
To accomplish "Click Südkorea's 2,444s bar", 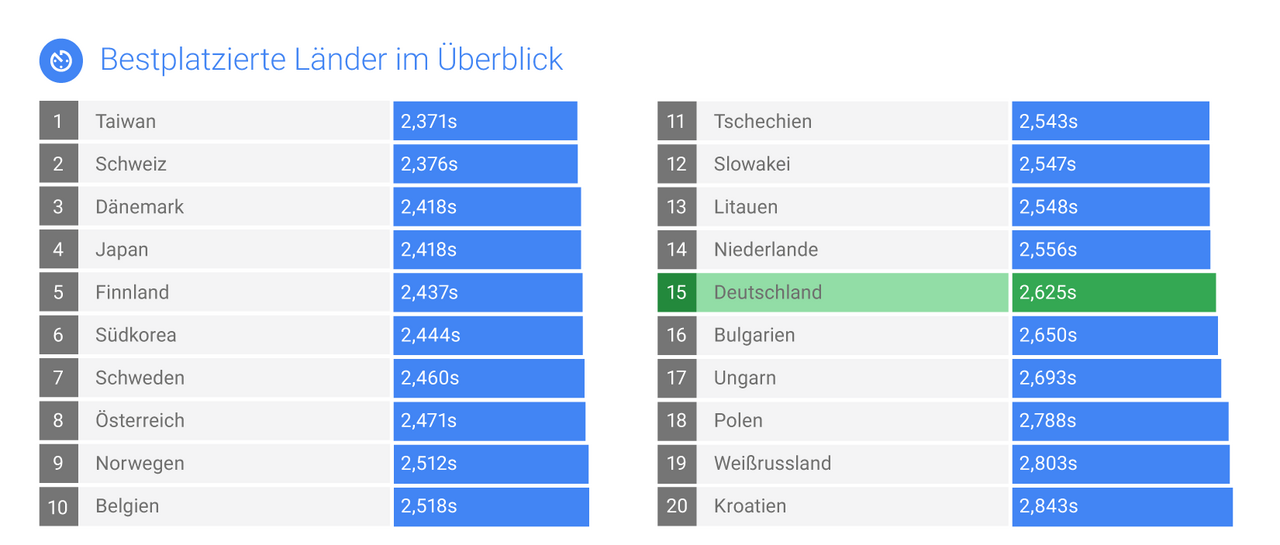I will 487,335.
